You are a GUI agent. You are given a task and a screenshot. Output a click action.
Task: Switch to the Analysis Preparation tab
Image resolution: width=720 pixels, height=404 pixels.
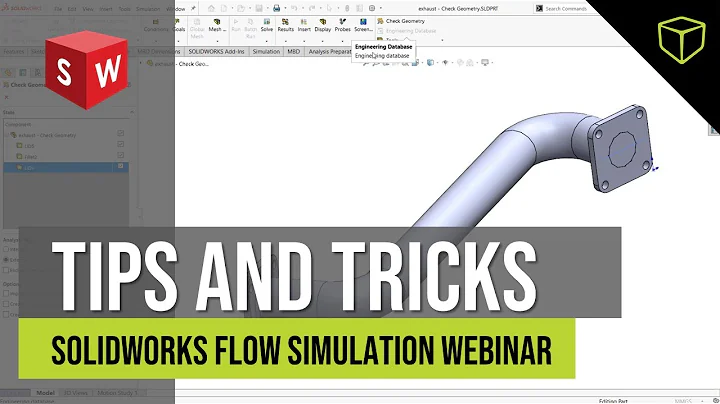click(x=329, y=51)
